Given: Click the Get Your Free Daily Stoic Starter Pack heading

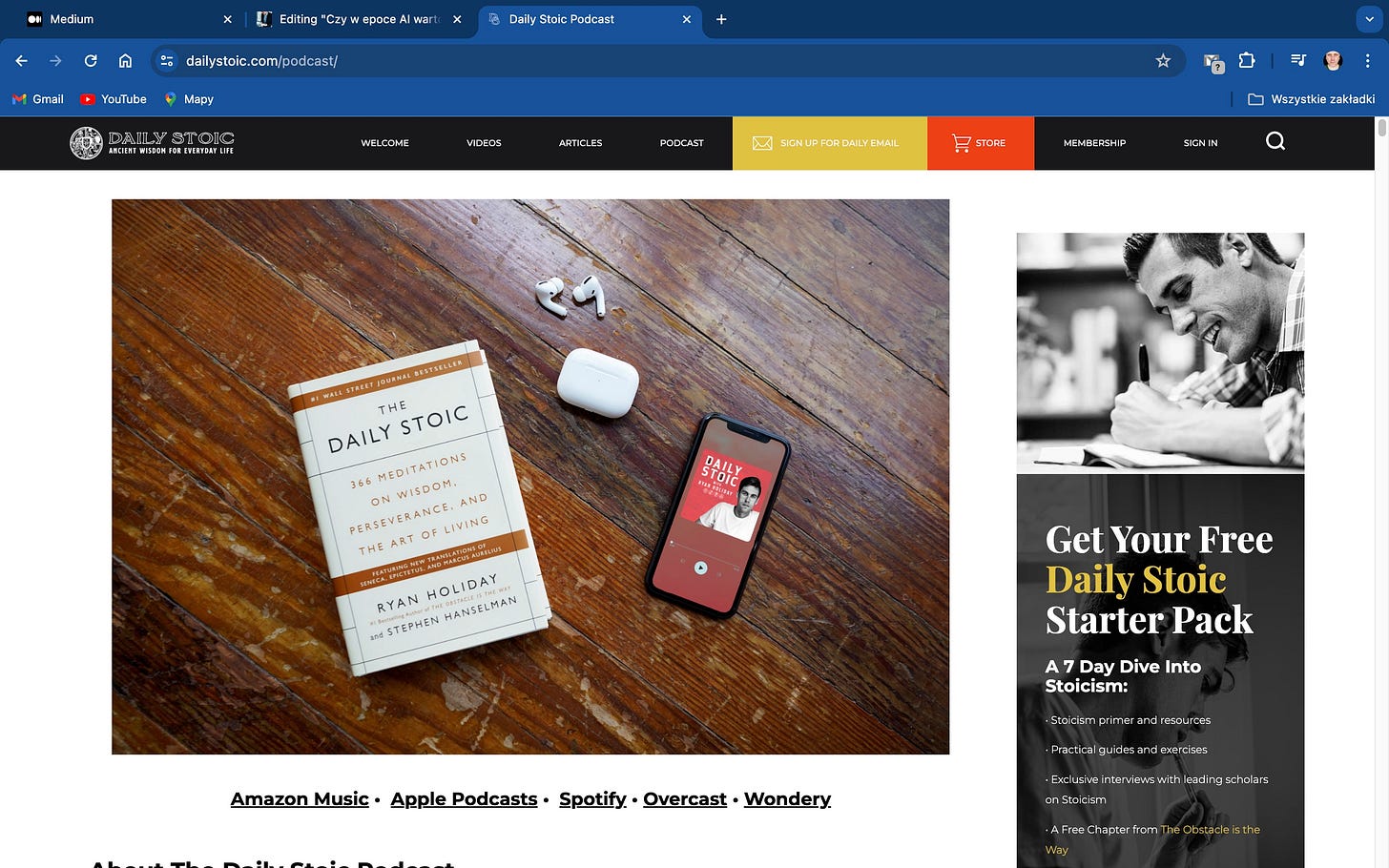Looking at the screenshot, I should (x=1159, y=580).
